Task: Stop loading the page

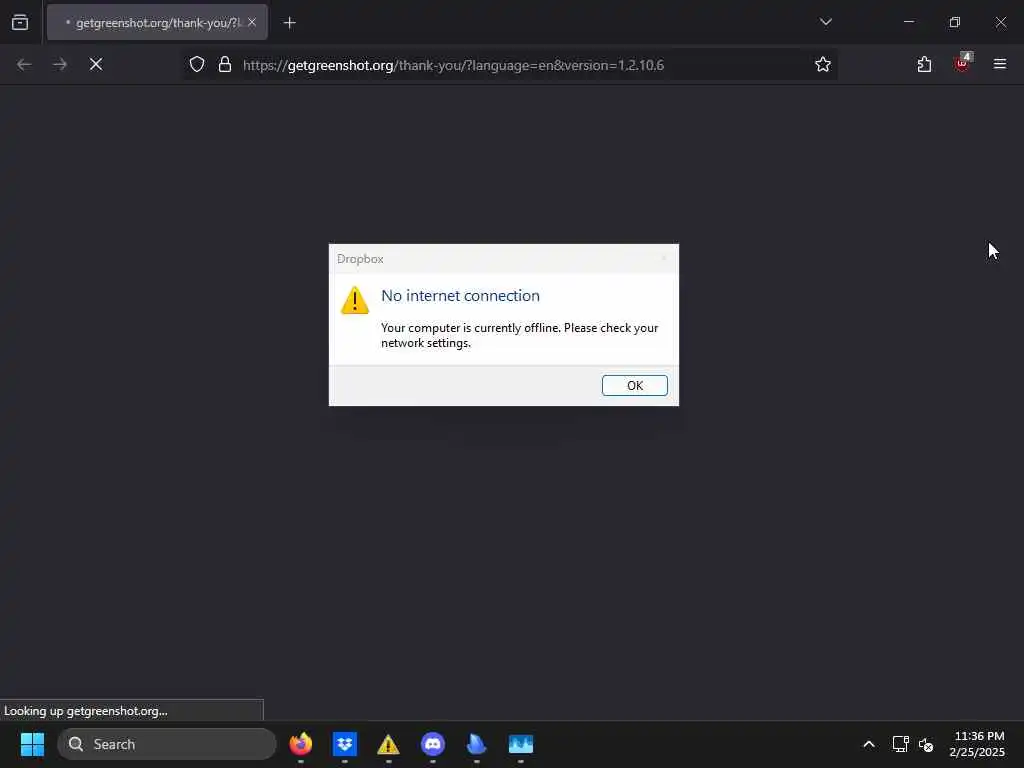Action: click(x=95, y=64)
